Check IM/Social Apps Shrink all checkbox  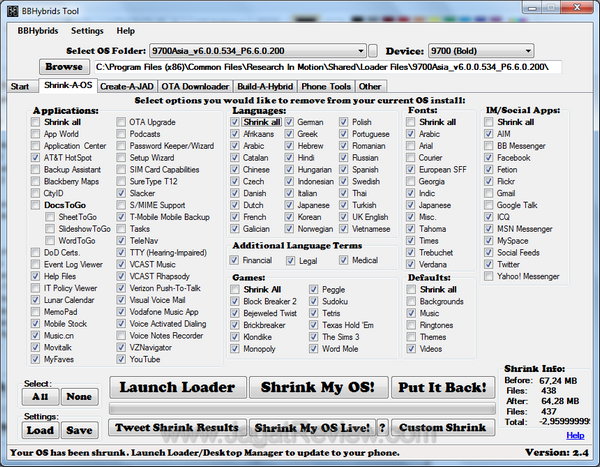(x=489, y=122)
